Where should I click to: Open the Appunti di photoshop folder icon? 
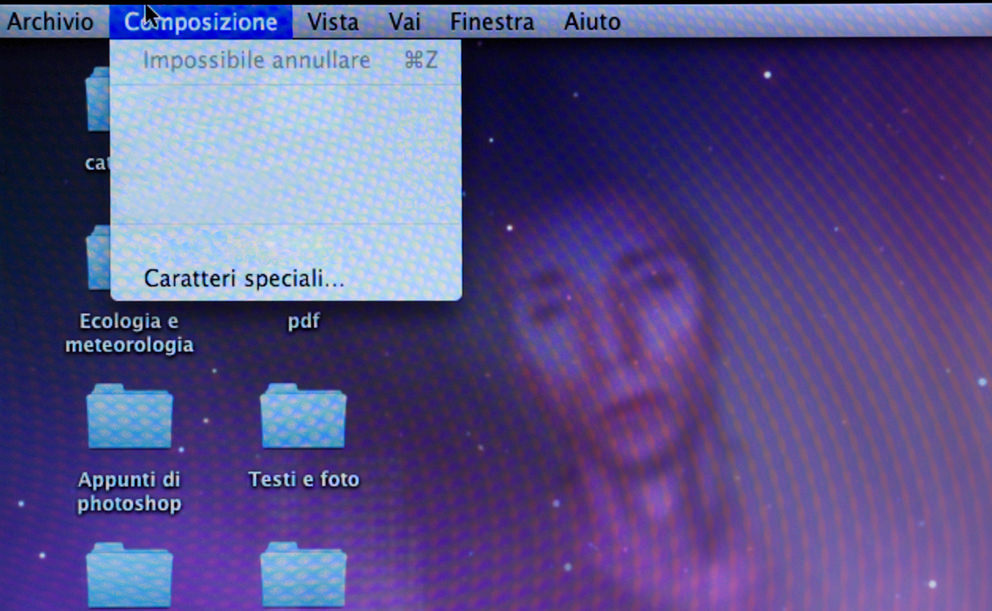tap(129, 415)
